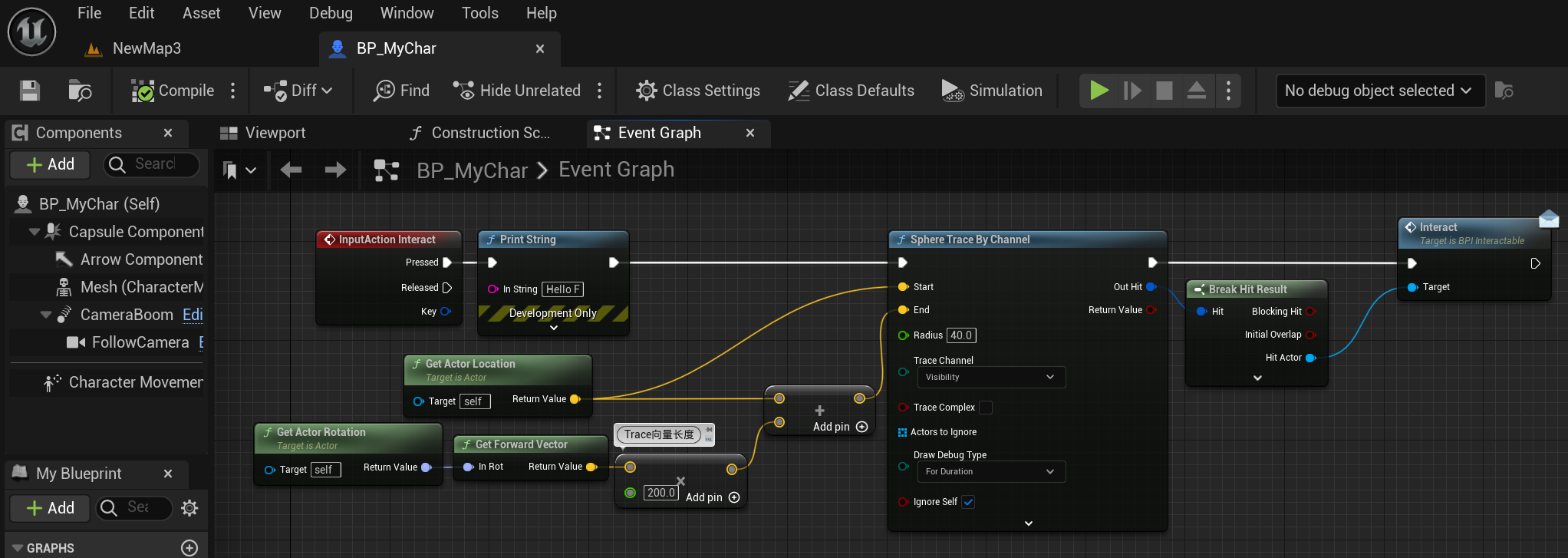Save the blueprint with the floppy disk icon

[x=30, y=91]
